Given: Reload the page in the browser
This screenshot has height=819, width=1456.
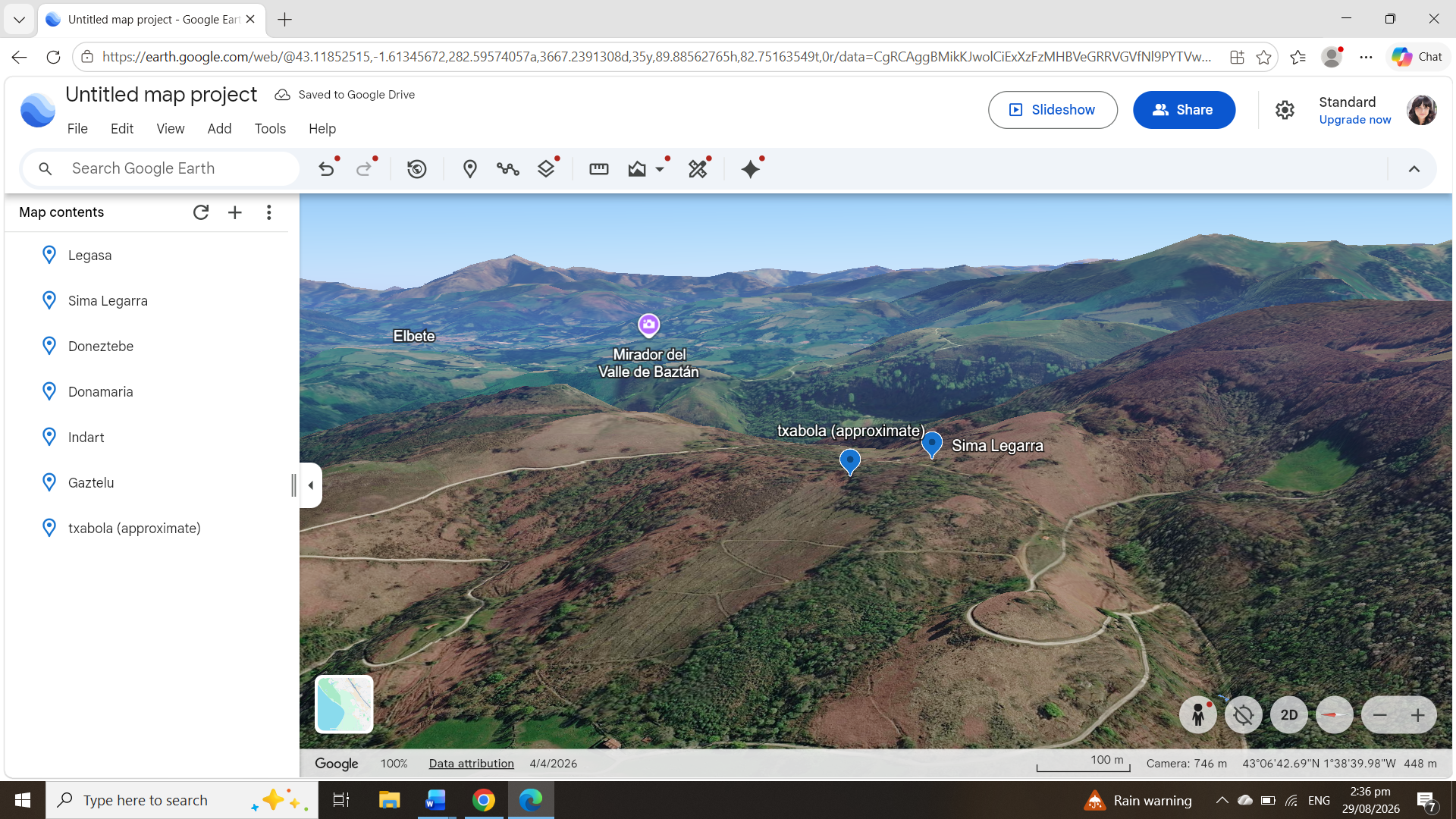Looking at the screenshot, I should coord(53,57).
